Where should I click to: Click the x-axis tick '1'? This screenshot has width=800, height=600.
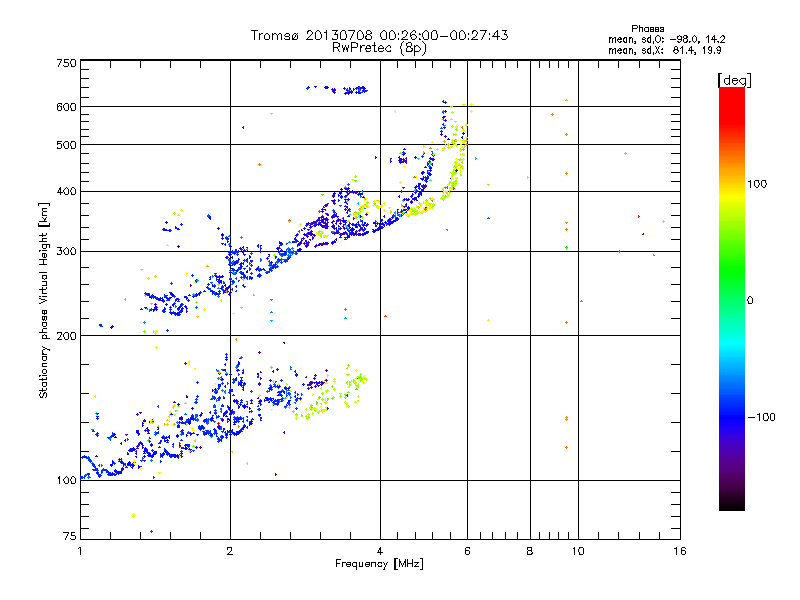point(80,551)
